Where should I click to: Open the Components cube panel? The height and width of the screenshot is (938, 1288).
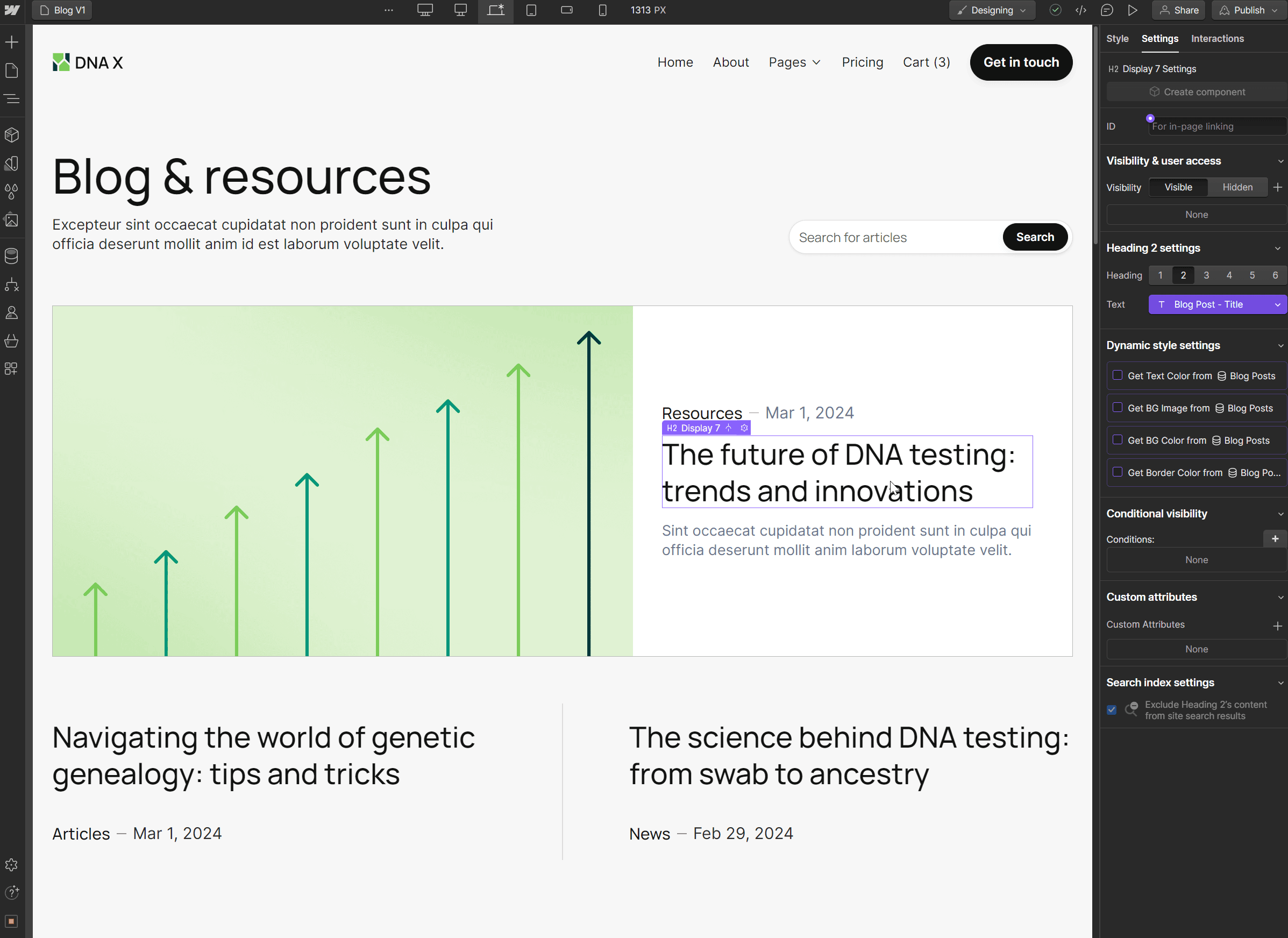[12, 135]
